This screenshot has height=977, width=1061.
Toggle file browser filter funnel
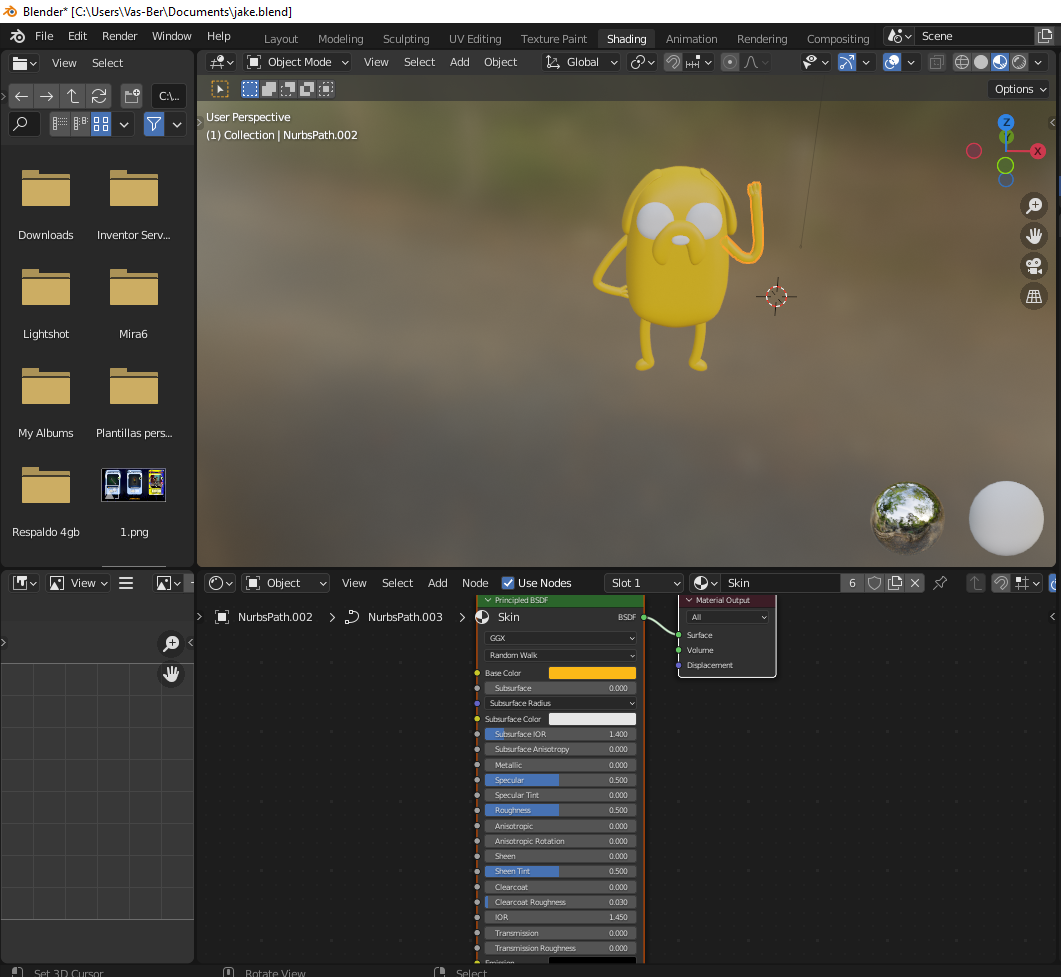click(154, 124)
